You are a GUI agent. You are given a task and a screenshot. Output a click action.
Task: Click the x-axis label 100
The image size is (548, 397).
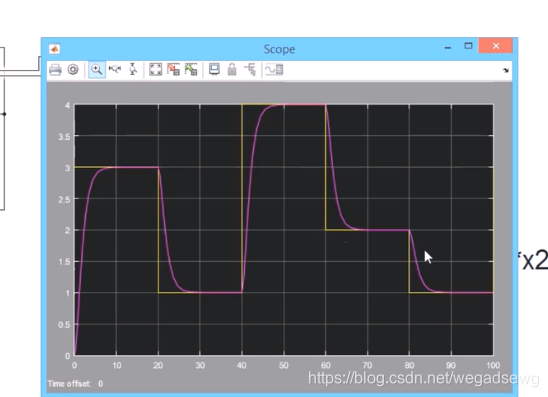[493, 366]
